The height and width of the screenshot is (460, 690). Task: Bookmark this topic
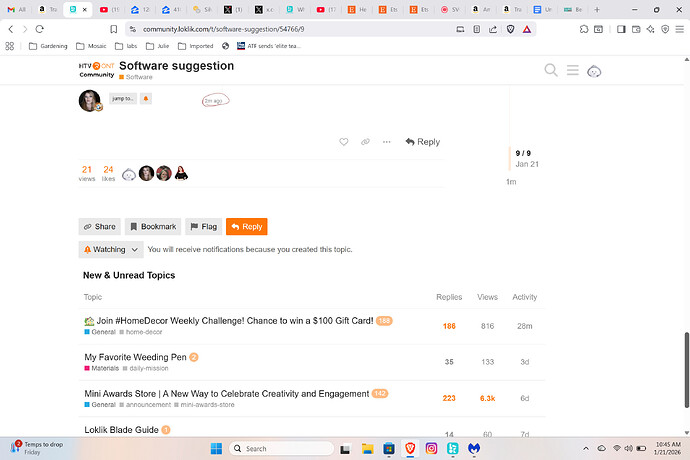[153, 227]
